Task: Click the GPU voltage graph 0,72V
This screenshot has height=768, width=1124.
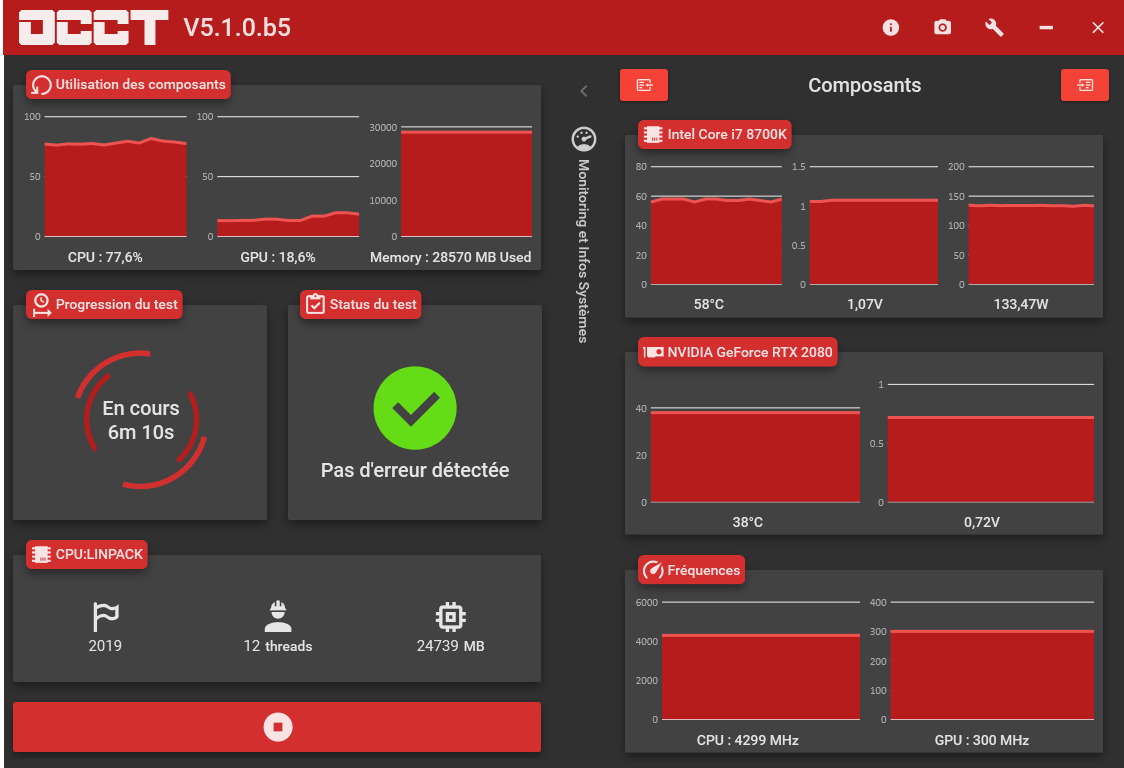Action: pyautogui.click(x=991, y=443)
